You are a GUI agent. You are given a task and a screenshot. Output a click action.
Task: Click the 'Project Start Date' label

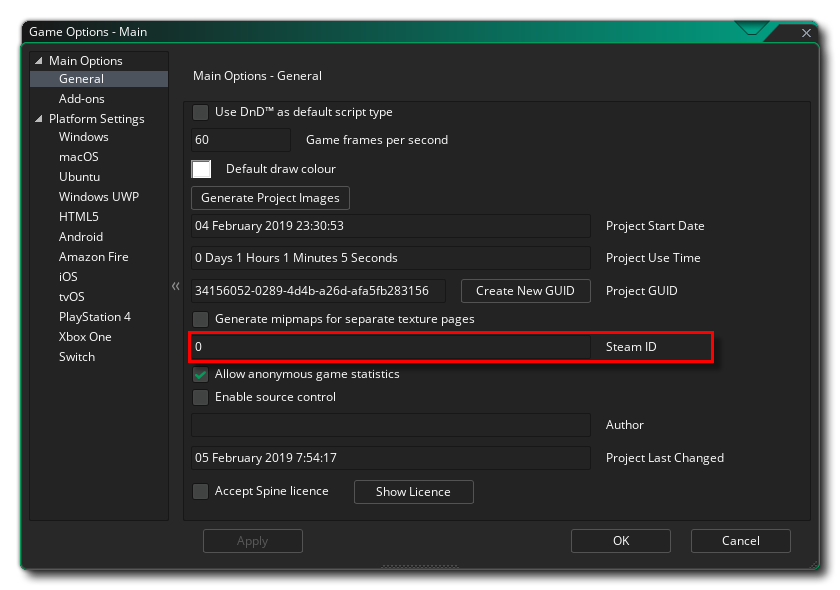coord(655,226)
